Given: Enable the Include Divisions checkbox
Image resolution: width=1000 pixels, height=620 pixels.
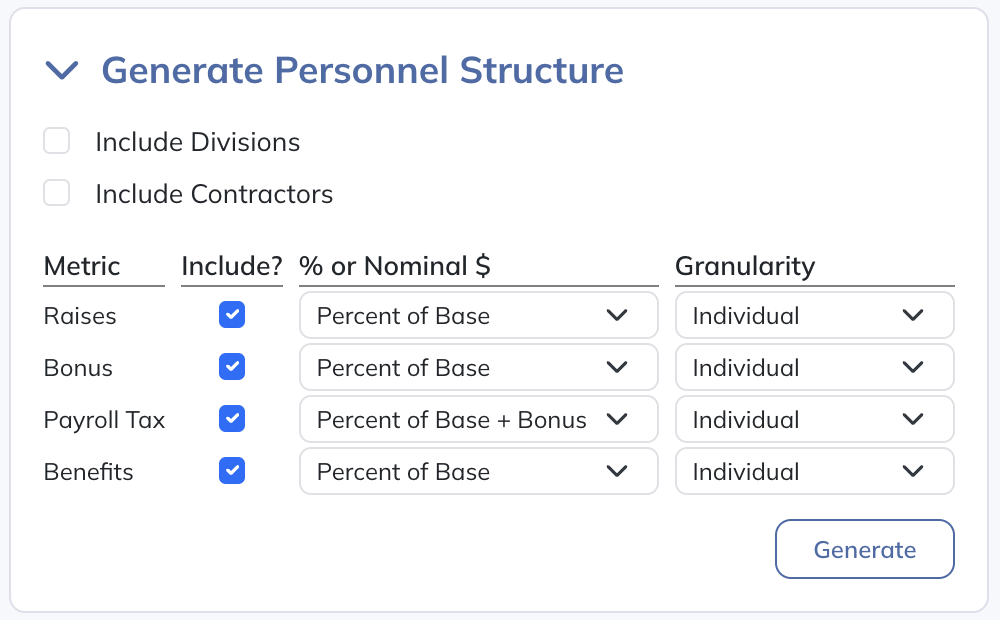Looking at the screenshot, I should [57, 141].
